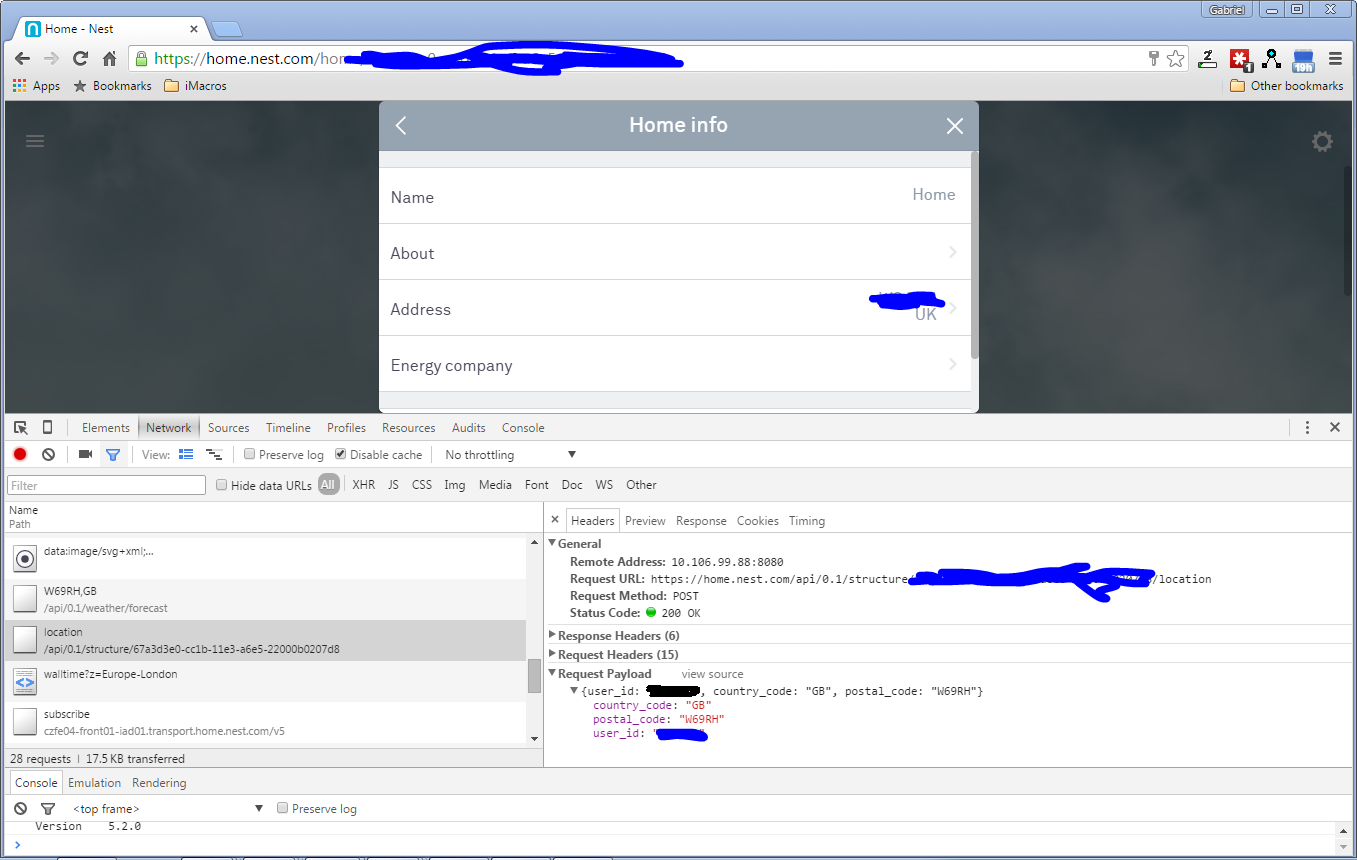Open the Timeline panel

(288, 428)
